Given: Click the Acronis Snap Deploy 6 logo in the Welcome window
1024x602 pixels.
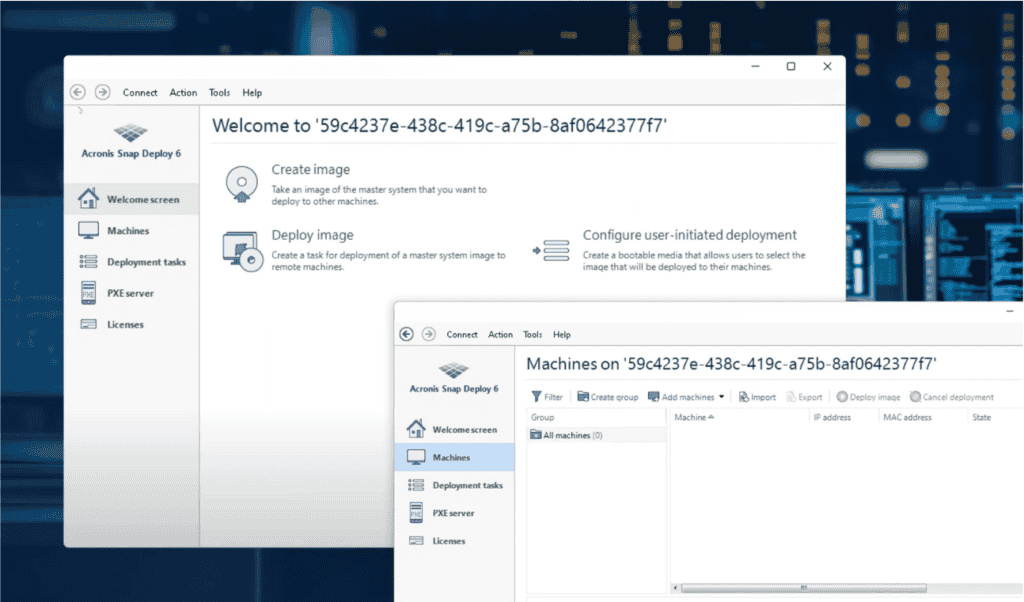Looking at the screenshot, I should coord(131,133).
